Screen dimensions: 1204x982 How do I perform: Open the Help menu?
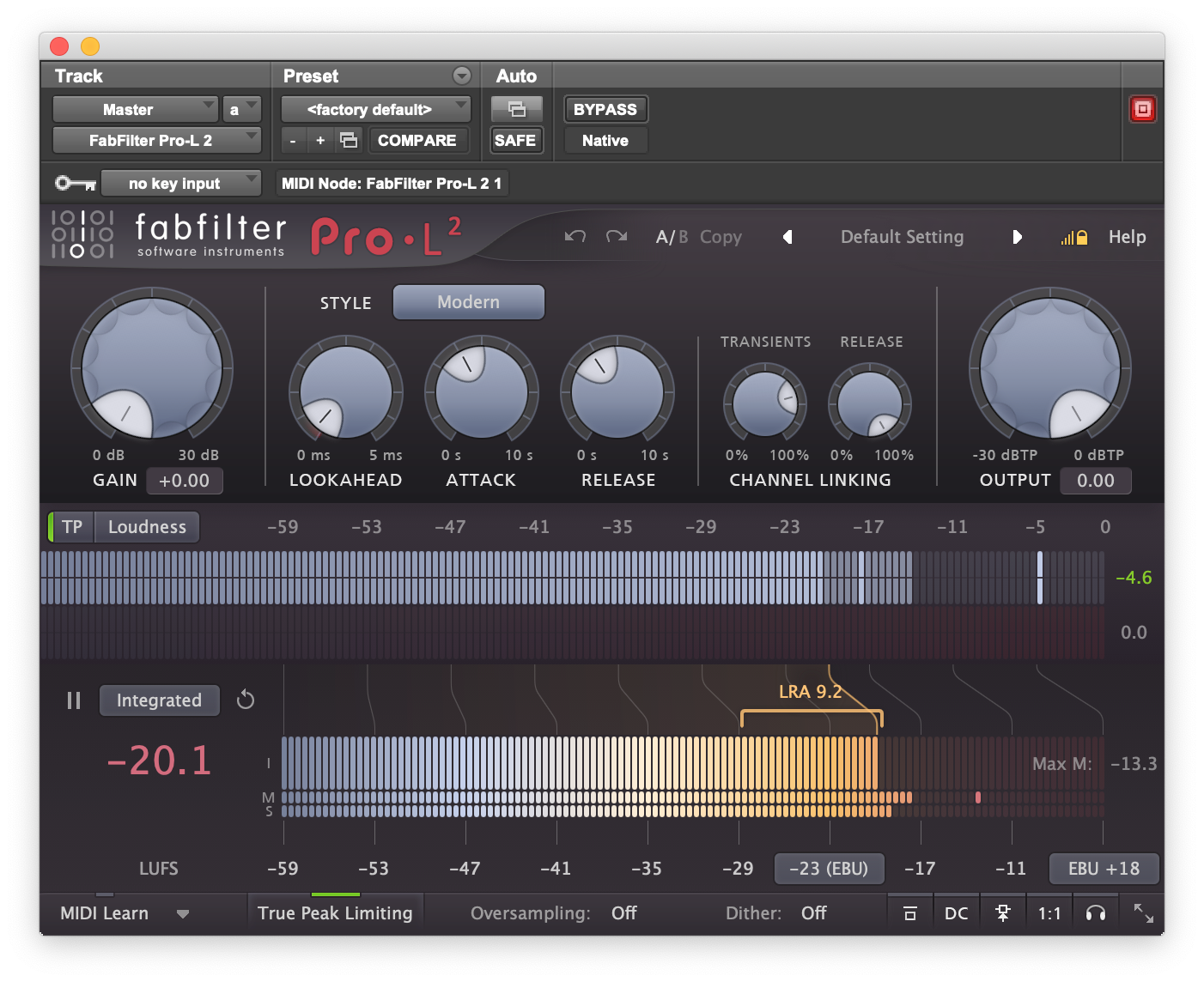coord(1127,237)
